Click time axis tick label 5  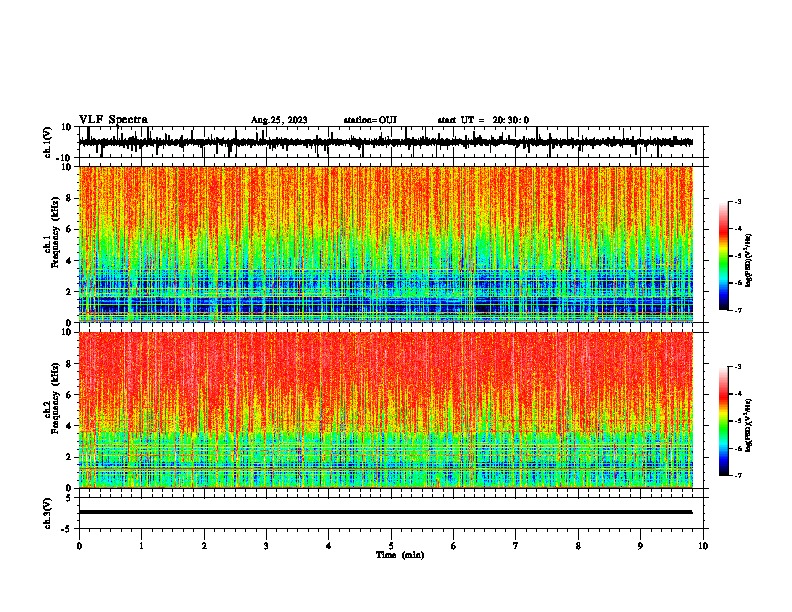click(391, 546)
